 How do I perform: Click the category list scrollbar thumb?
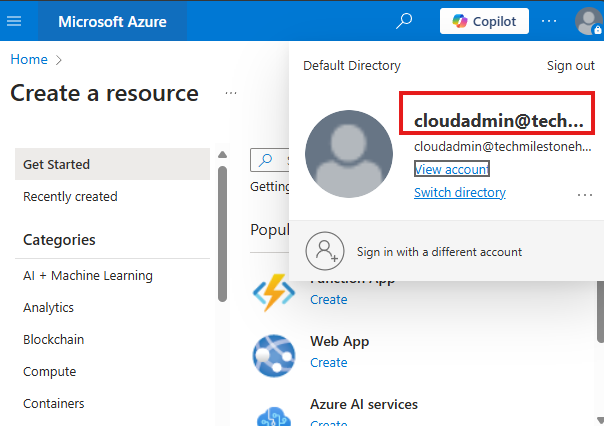pyautogui.click(x=222, y=234)
